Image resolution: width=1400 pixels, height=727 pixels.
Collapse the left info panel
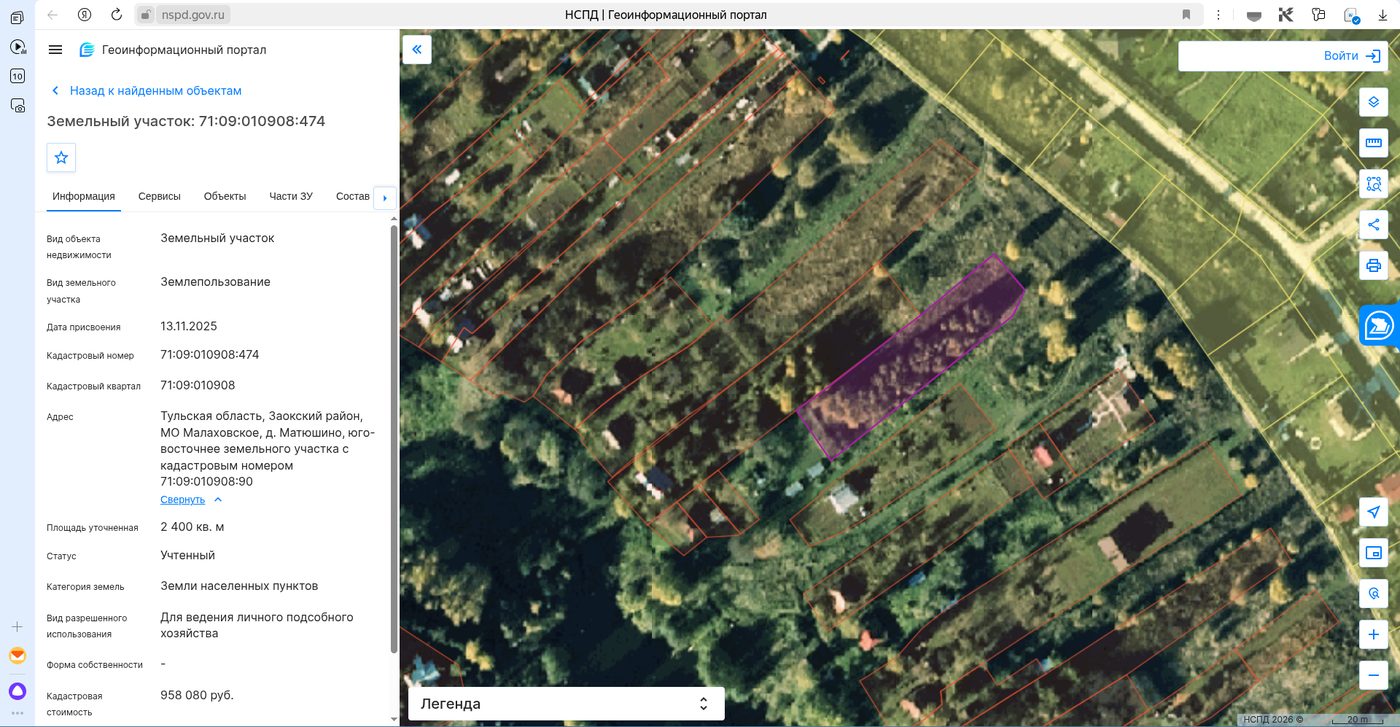[417, 50]
